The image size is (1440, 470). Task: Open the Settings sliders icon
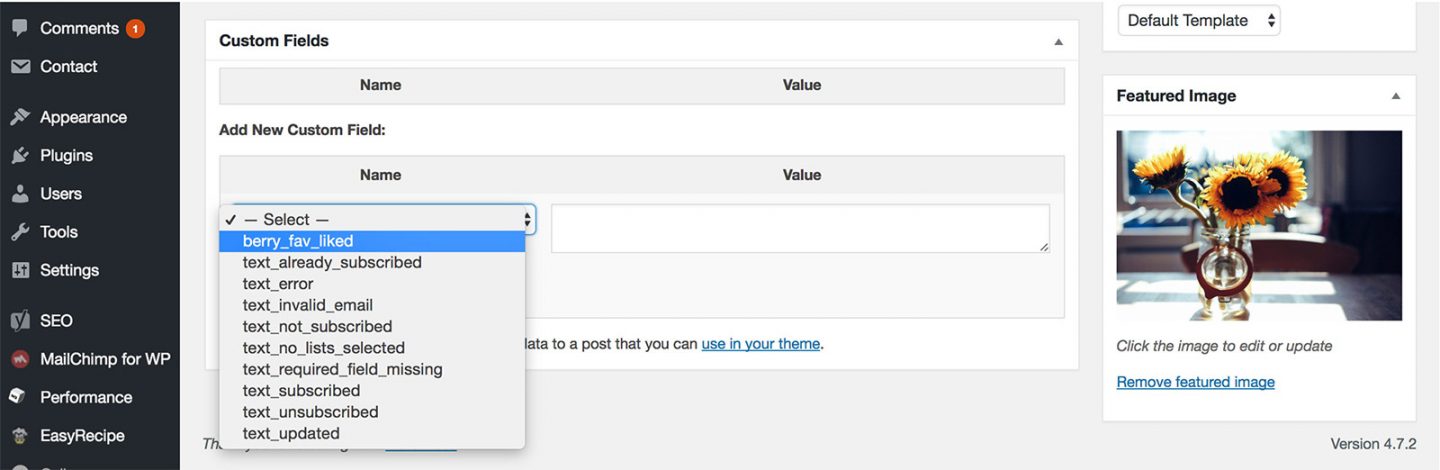19,270
